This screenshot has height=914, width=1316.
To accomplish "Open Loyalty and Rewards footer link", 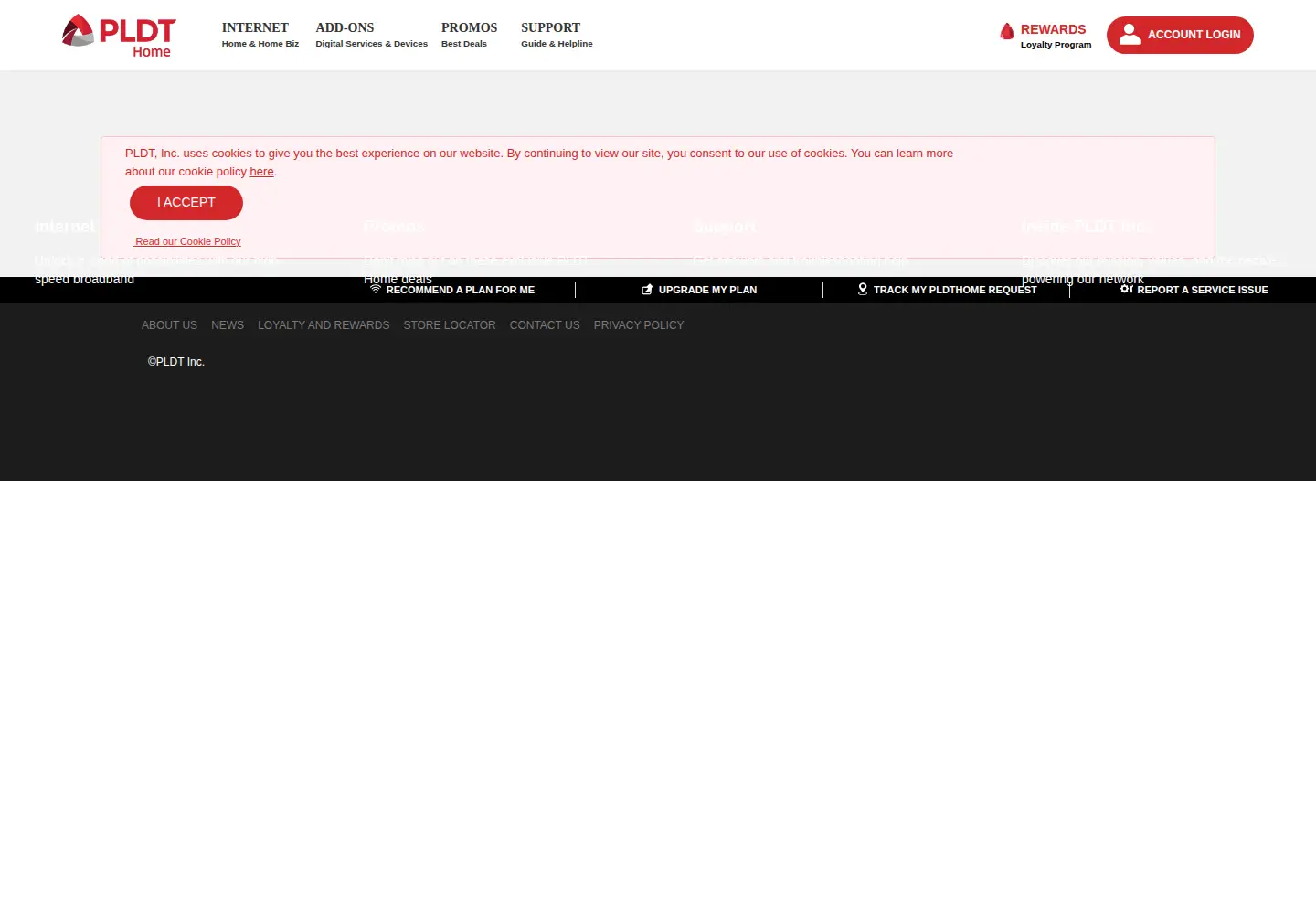I will coord(324,325).
